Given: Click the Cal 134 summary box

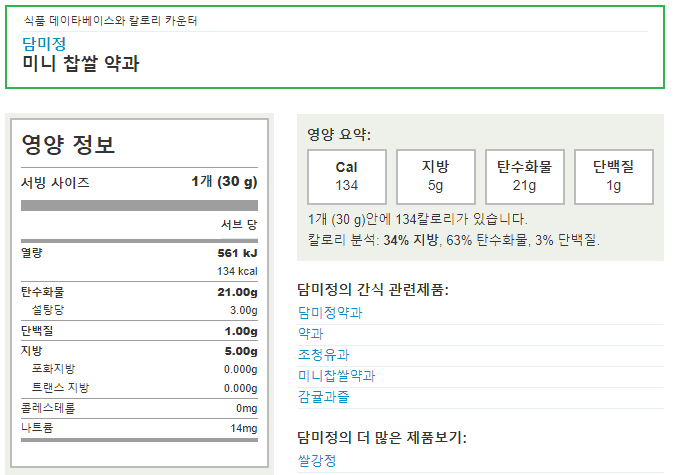Looking at the screenshot, I should pos(347,177).
